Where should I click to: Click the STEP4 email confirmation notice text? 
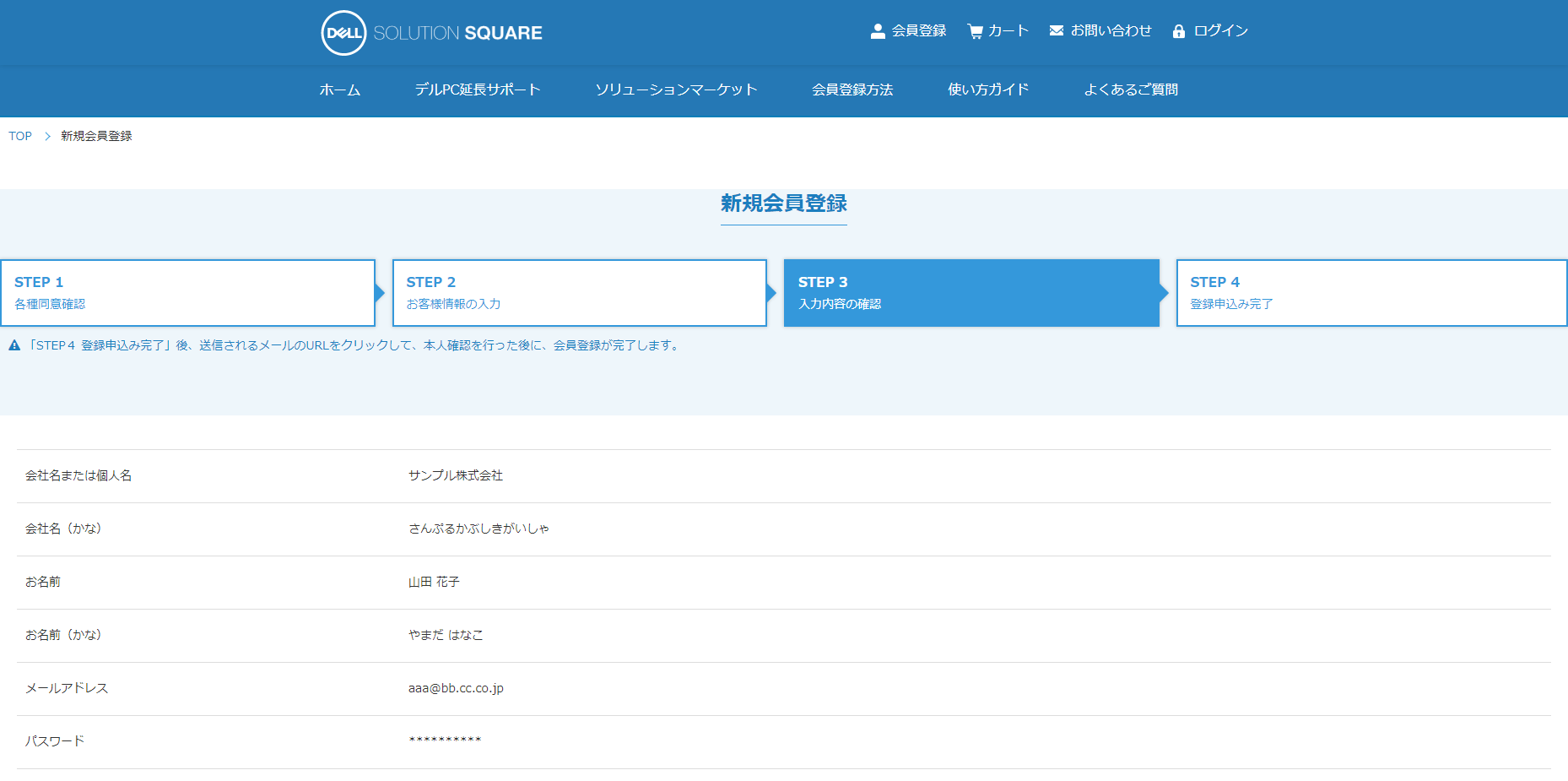click(x=354, y=345)
